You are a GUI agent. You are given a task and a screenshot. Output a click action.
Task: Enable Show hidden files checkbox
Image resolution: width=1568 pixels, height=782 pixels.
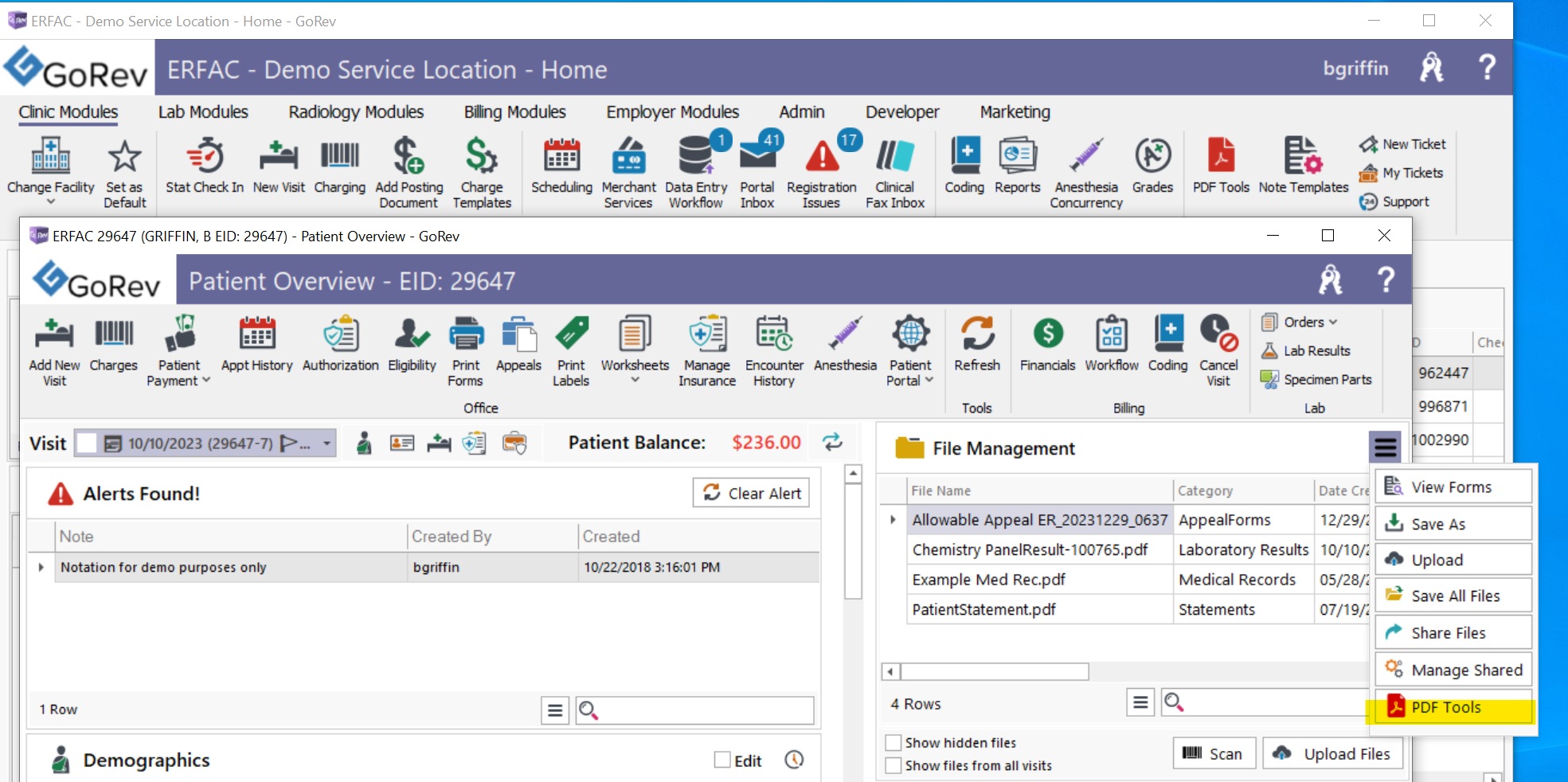point(893,743)
